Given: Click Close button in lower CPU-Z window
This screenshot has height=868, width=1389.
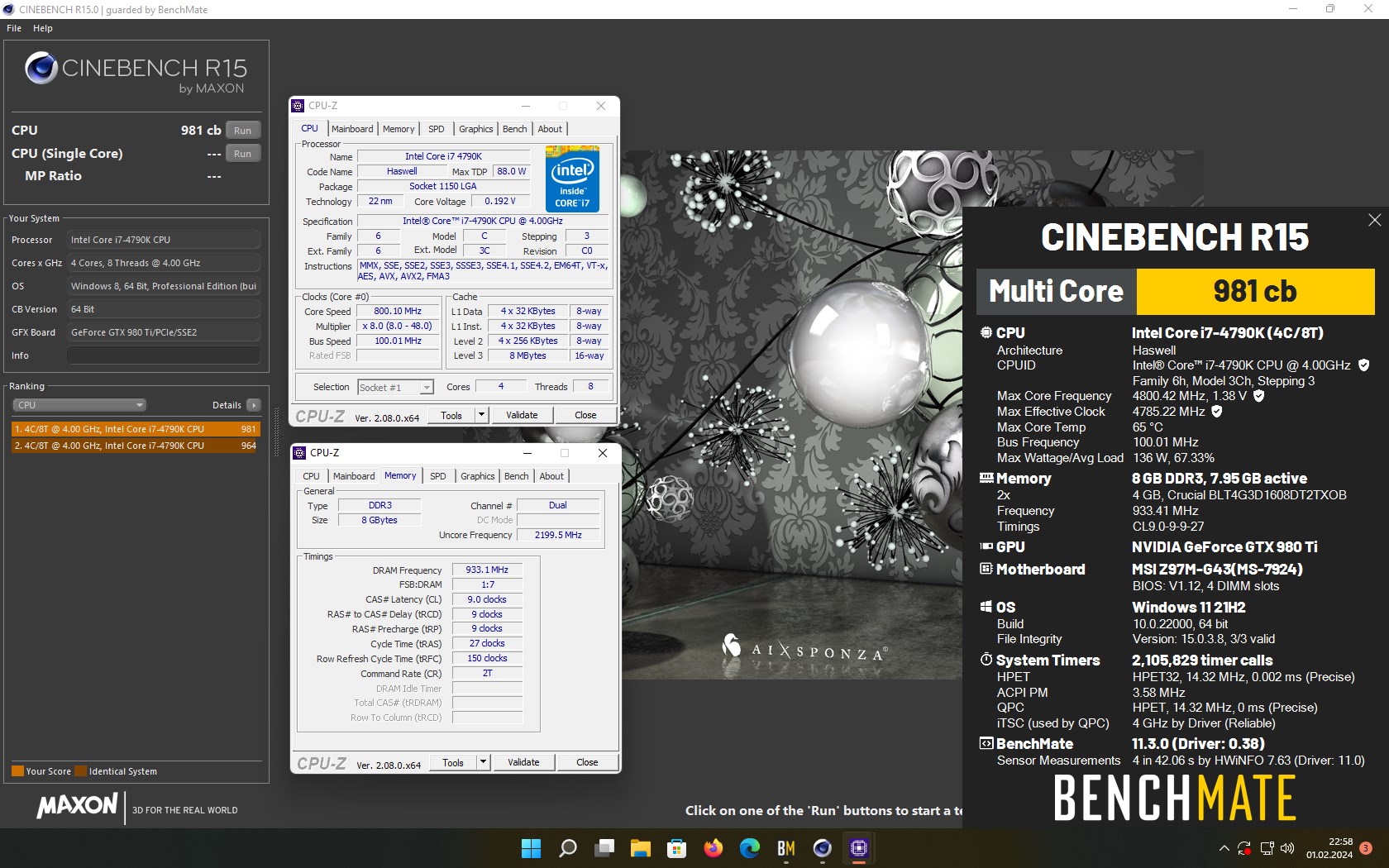Looking at the screenshot, I should 587,762.
